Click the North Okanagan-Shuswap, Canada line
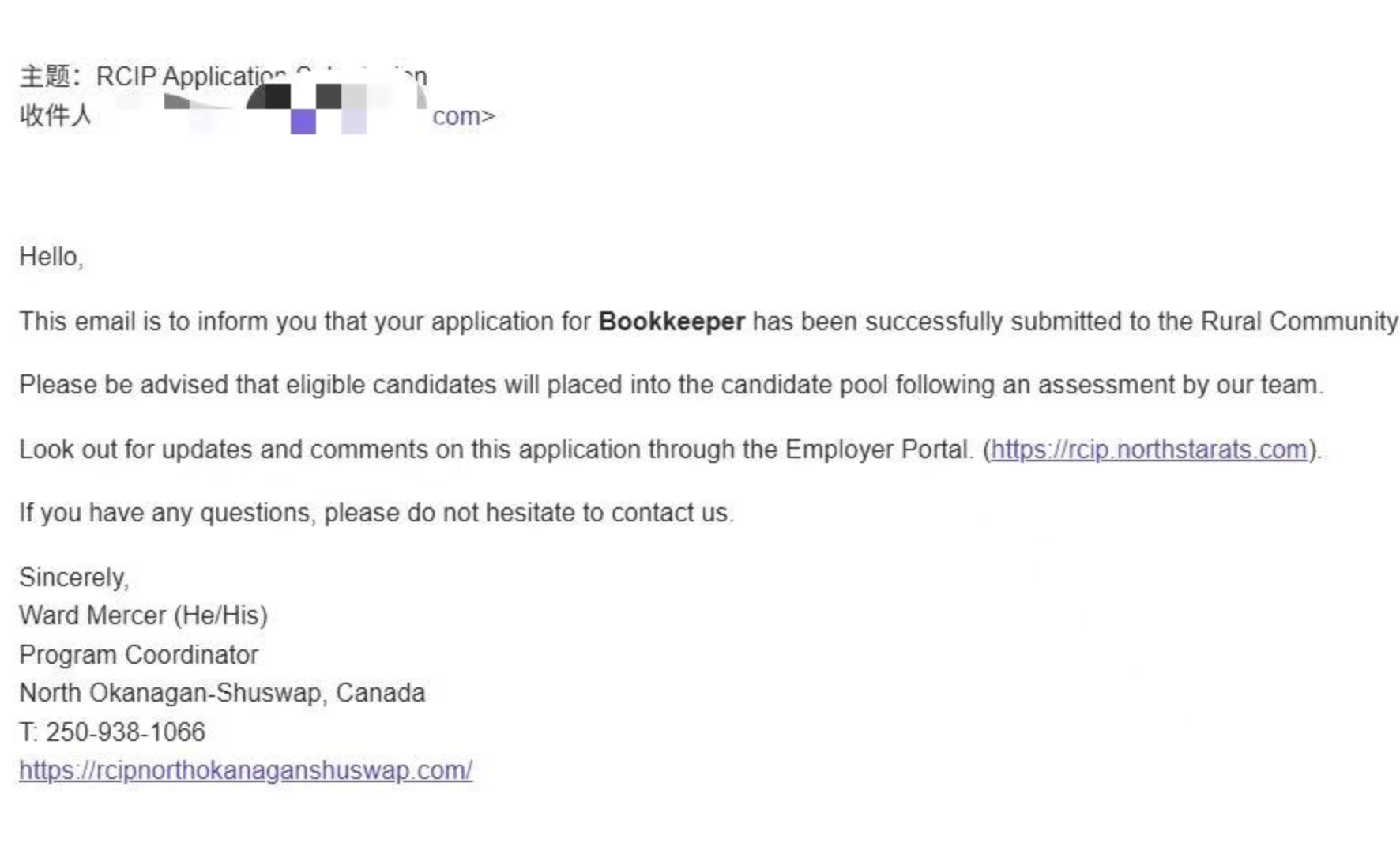1400x858 pixels. [x=222, y=693]
